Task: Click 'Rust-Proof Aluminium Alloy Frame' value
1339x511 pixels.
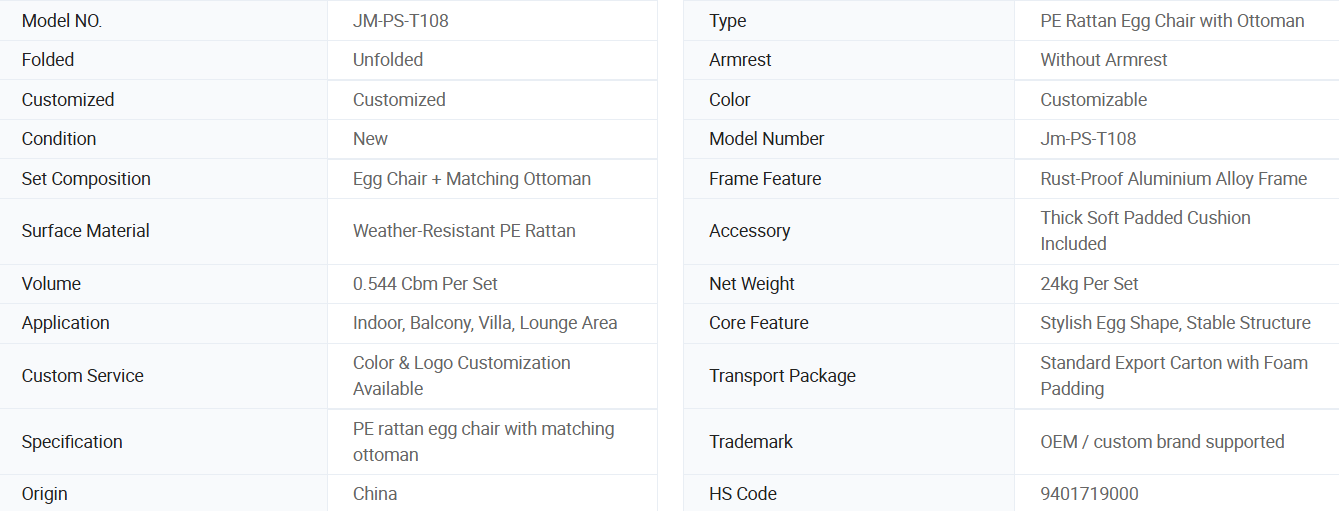Action: click(1174, 179)
